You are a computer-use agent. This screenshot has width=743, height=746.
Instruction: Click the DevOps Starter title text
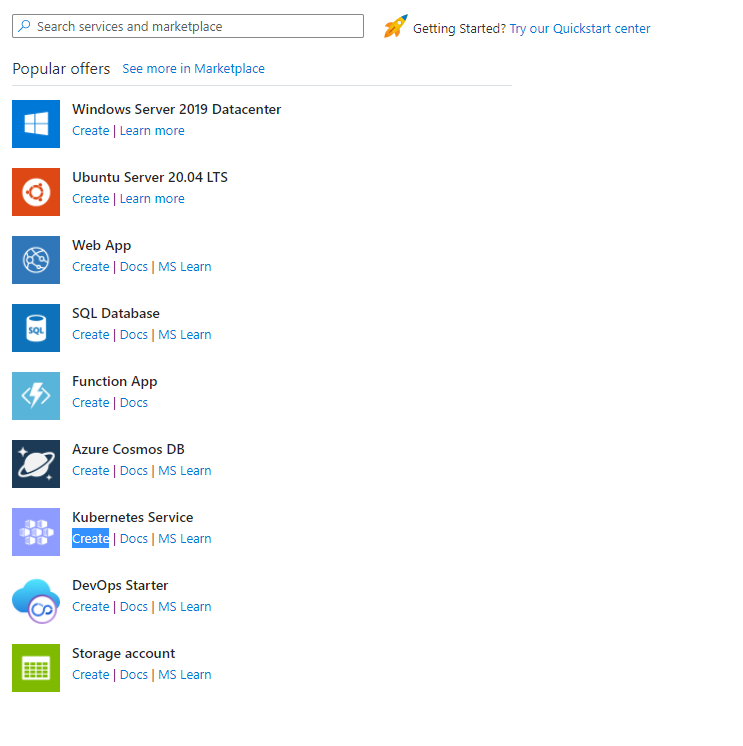click(120, 586)
